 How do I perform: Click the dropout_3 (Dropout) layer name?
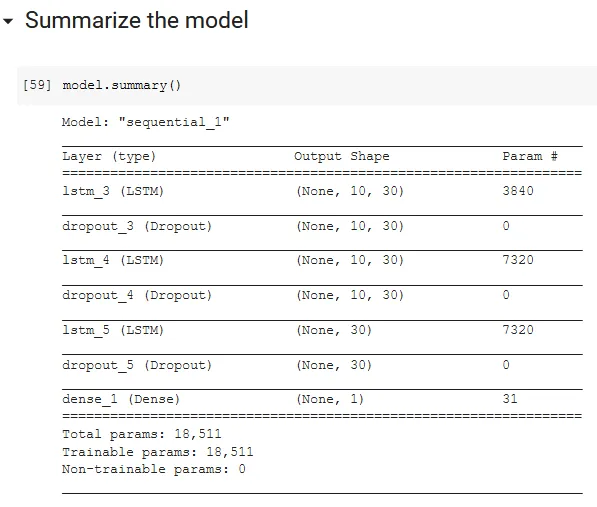[137, 226]
